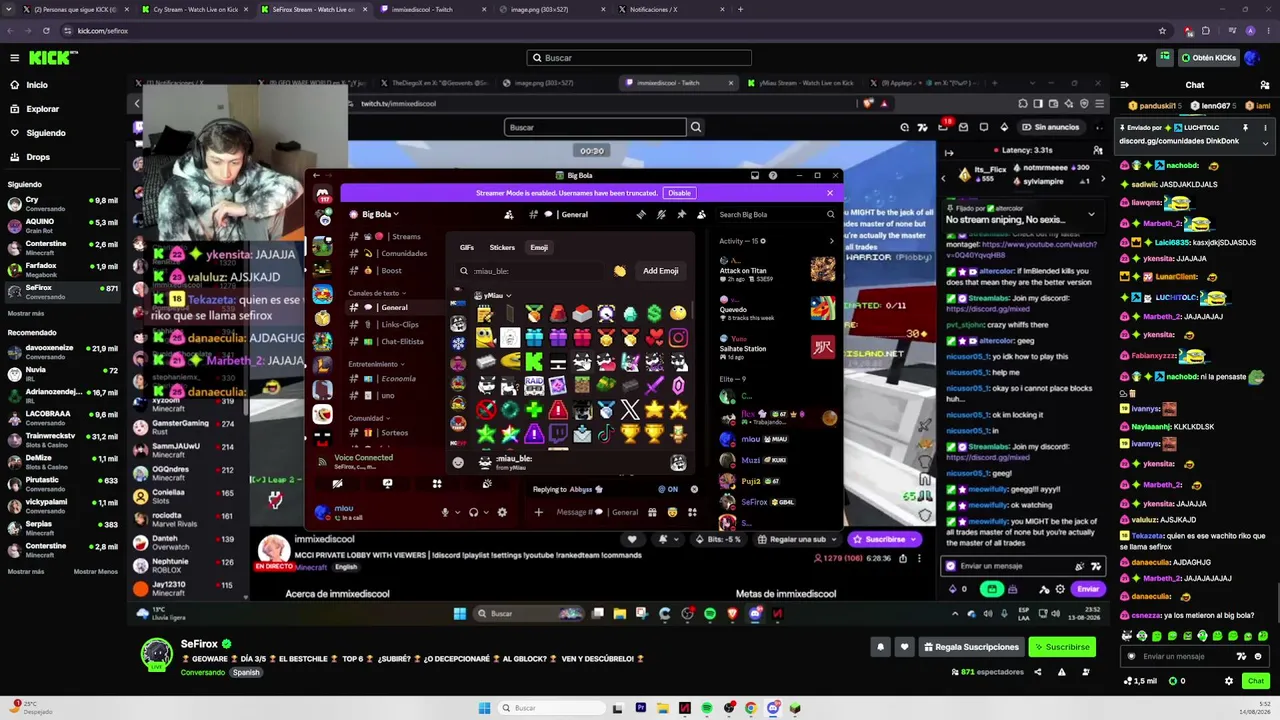Open Discord threads in General channel
Viewport: 1280px width, 720px height.
coord(641,214)
